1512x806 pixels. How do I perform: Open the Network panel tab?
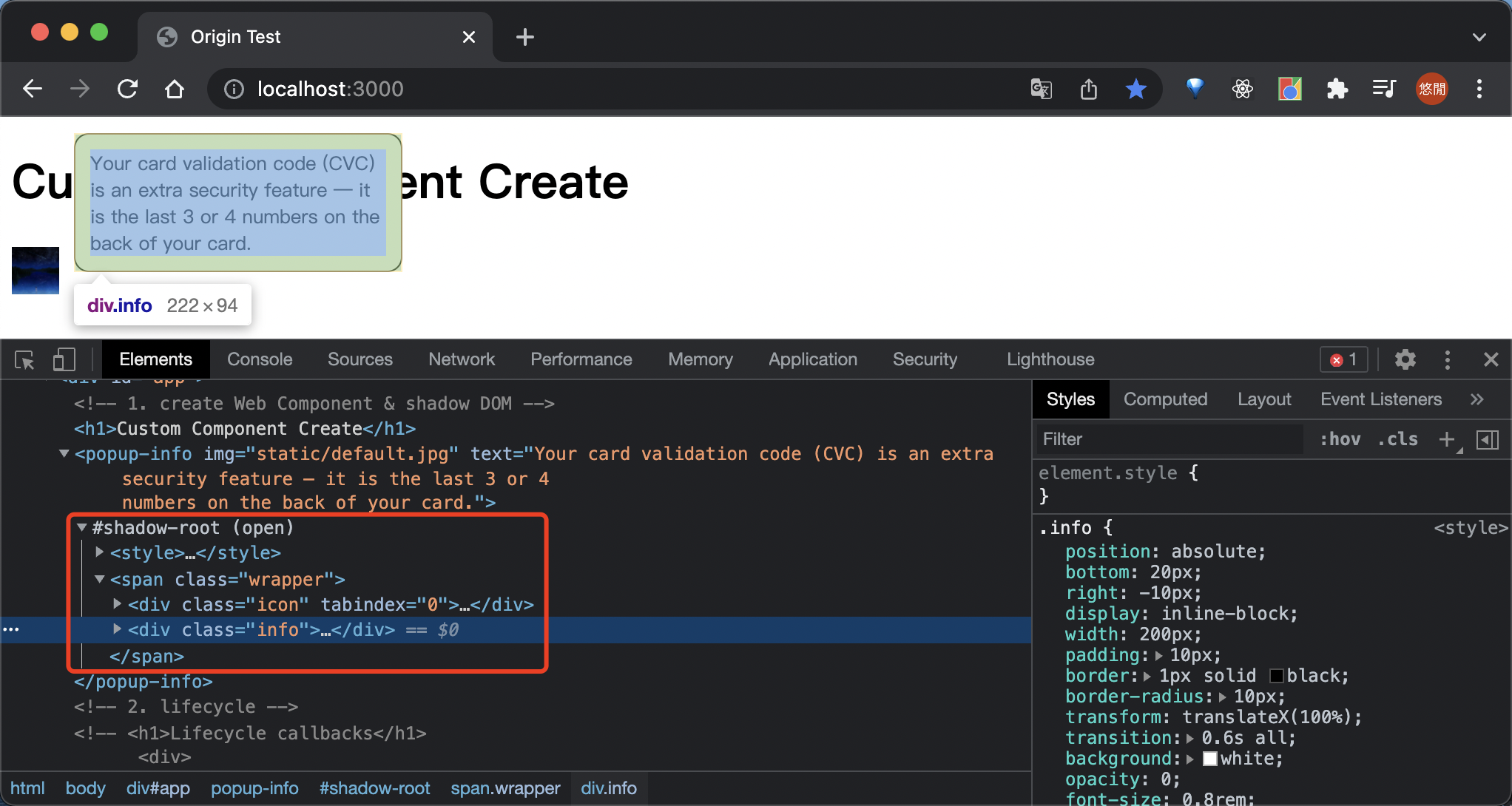(462, 359)
